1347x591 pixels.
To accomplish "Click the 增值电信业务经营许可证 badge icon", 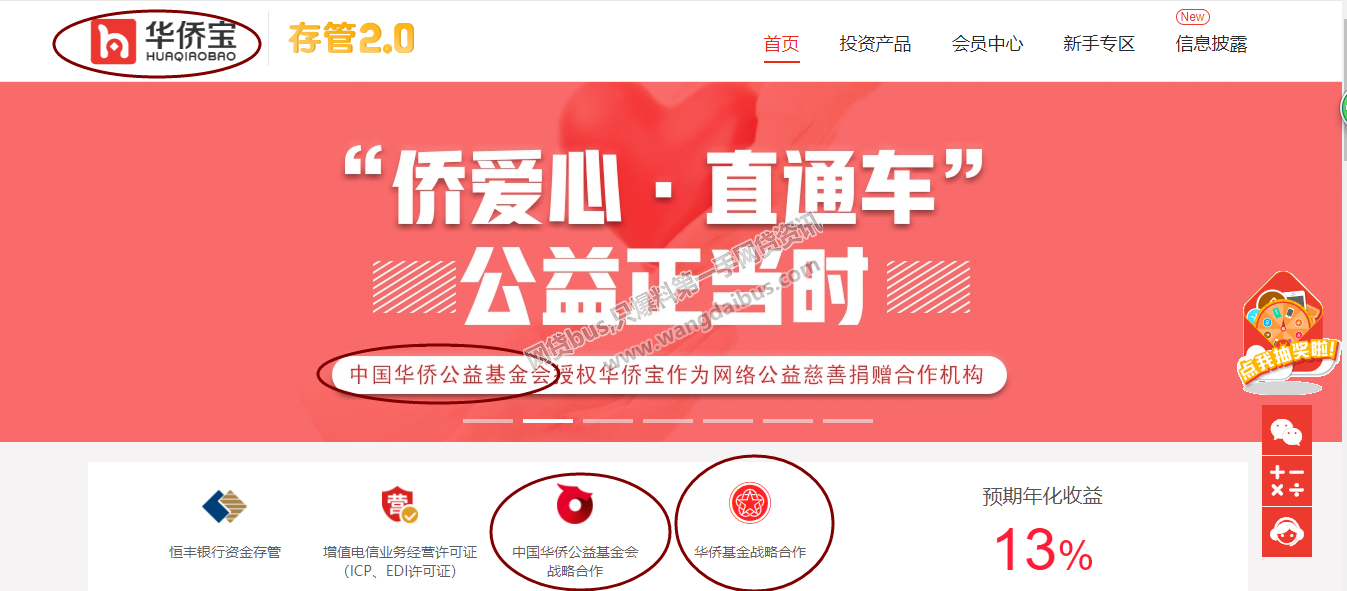I will click(399, 506).
